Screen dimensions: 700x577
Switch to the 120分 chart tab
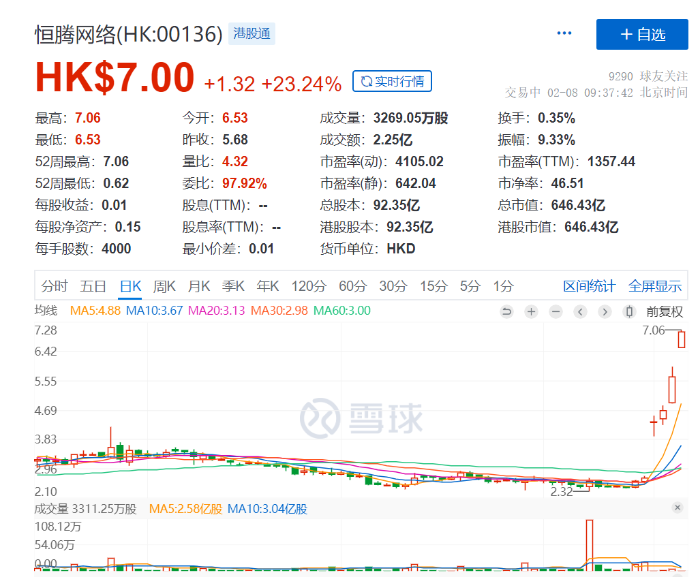point(308,286)
